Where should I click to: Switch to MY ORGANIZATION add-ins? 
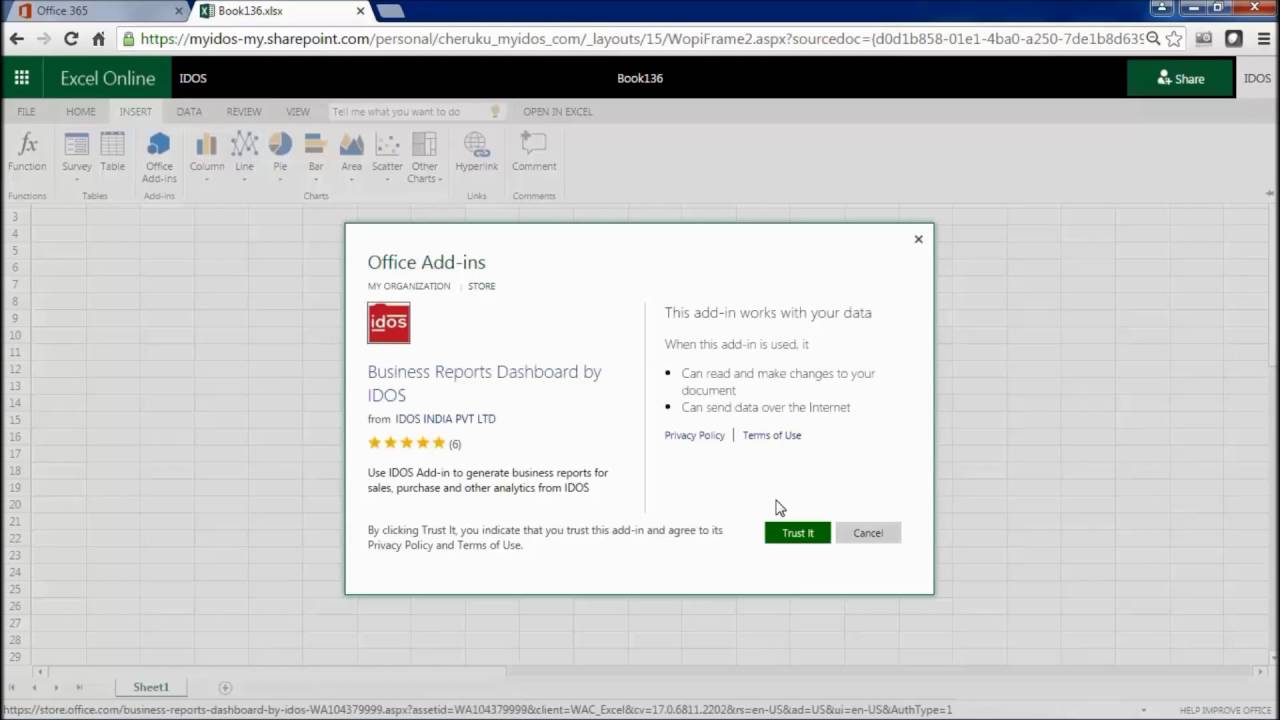(x=409, y=286)
